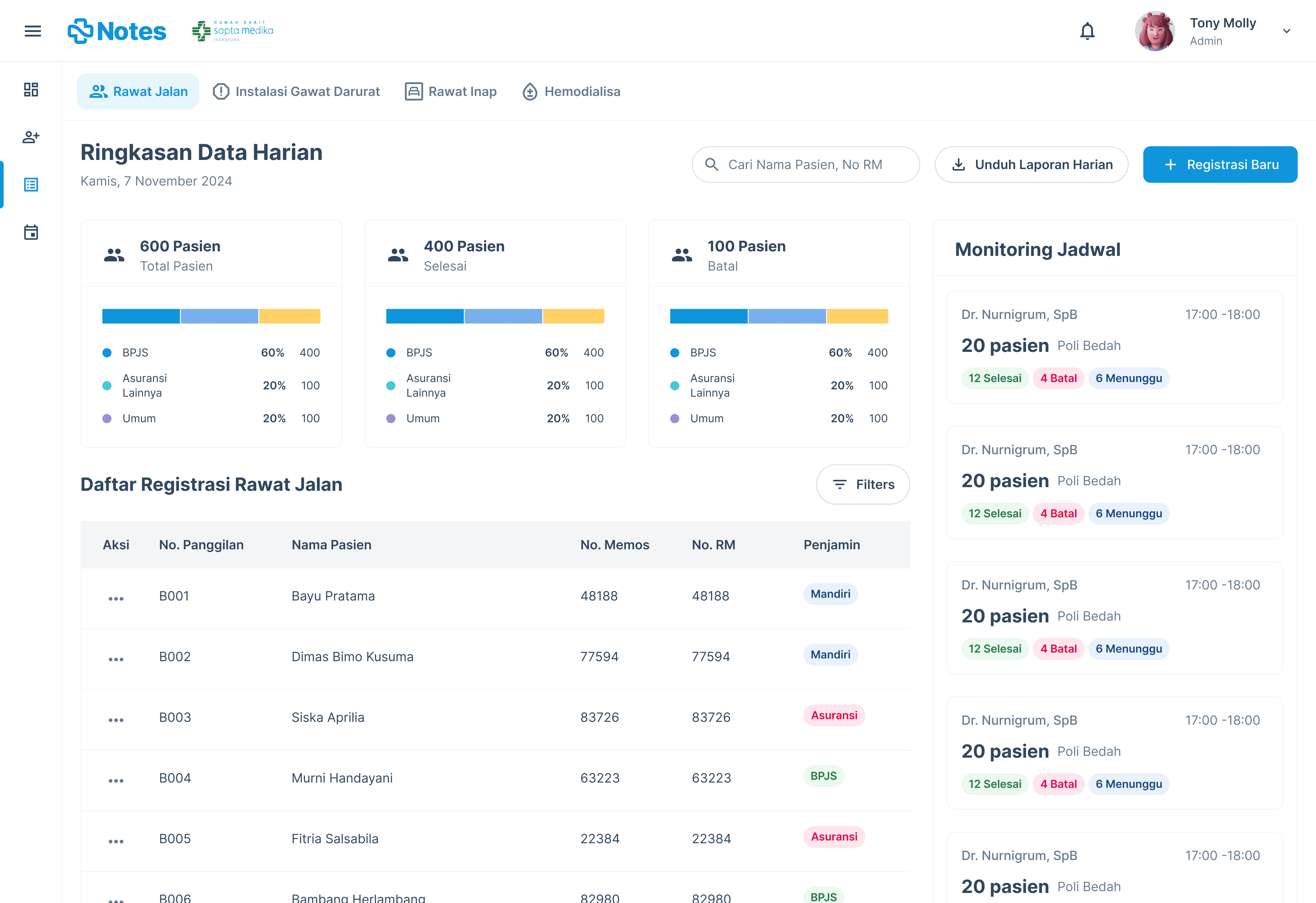Click the add patient sidebar icon
Image resolution: width=1316 pixels, height=903 pixels.
point(31,137)
